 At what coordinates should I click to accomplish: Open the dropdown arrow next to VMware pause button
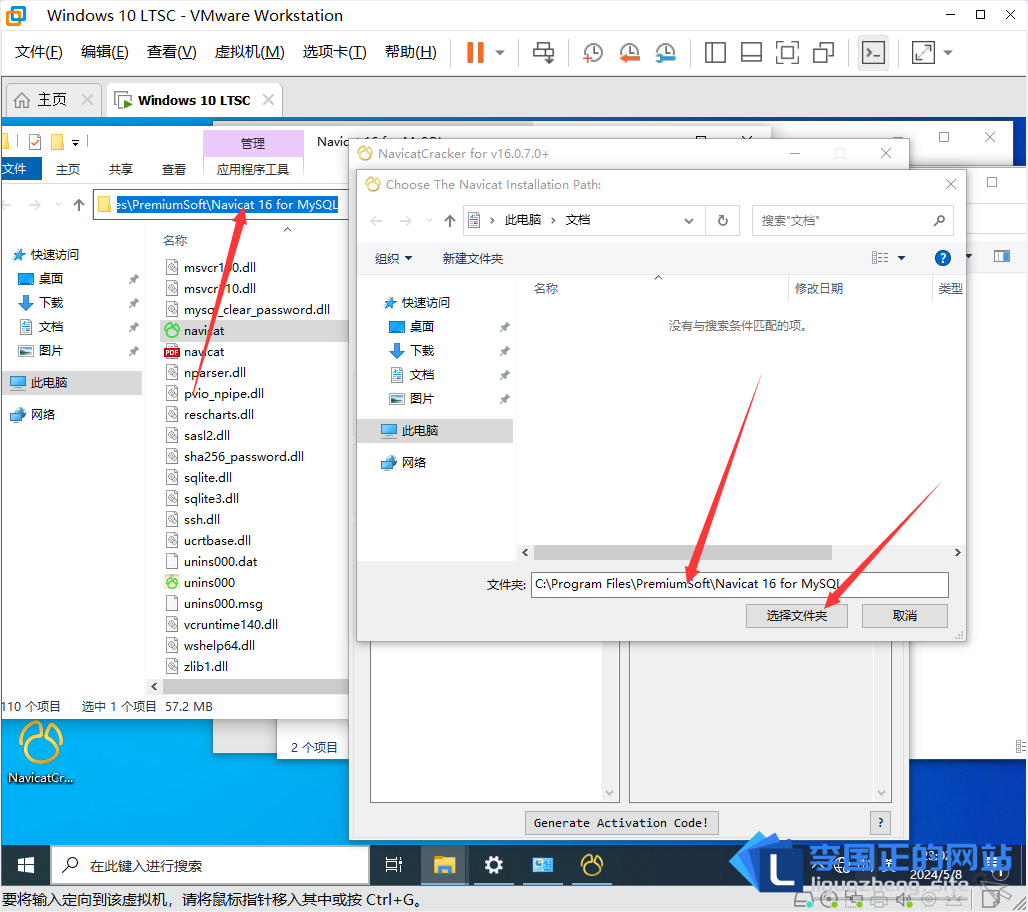(500, 52)
